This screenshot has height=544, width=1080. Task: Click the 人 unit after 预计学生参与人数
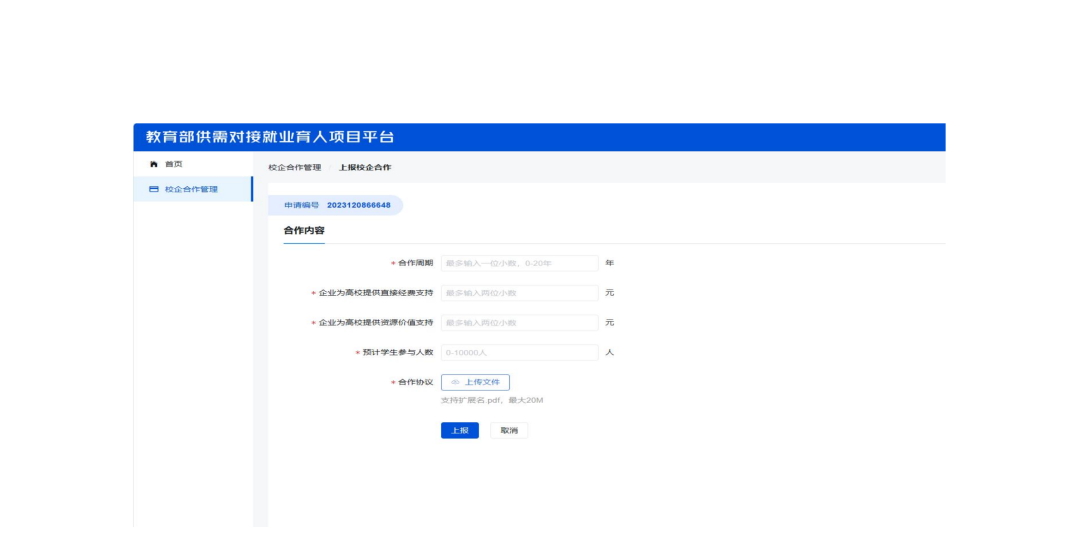pos(610,352)
